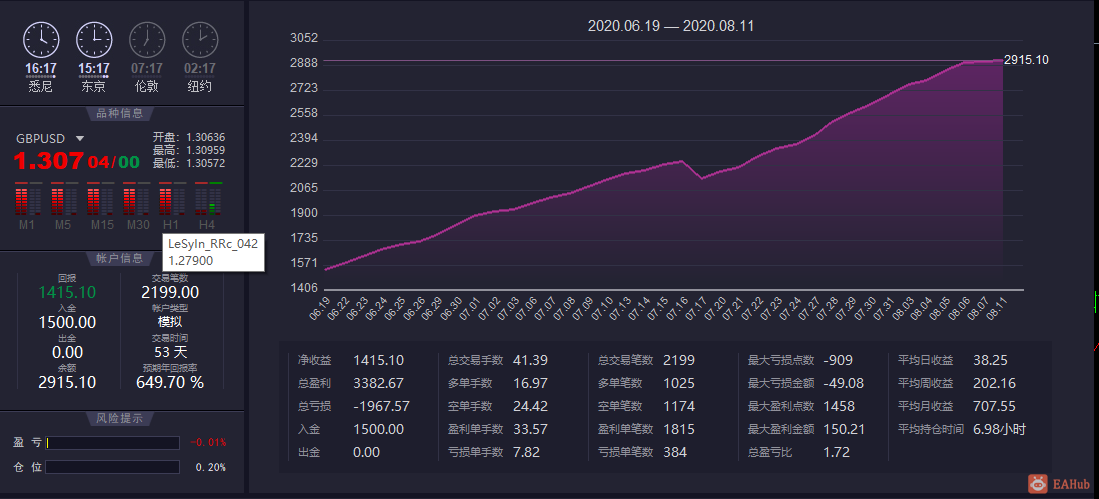Click the Tokyo clock icon

(94, 40)
